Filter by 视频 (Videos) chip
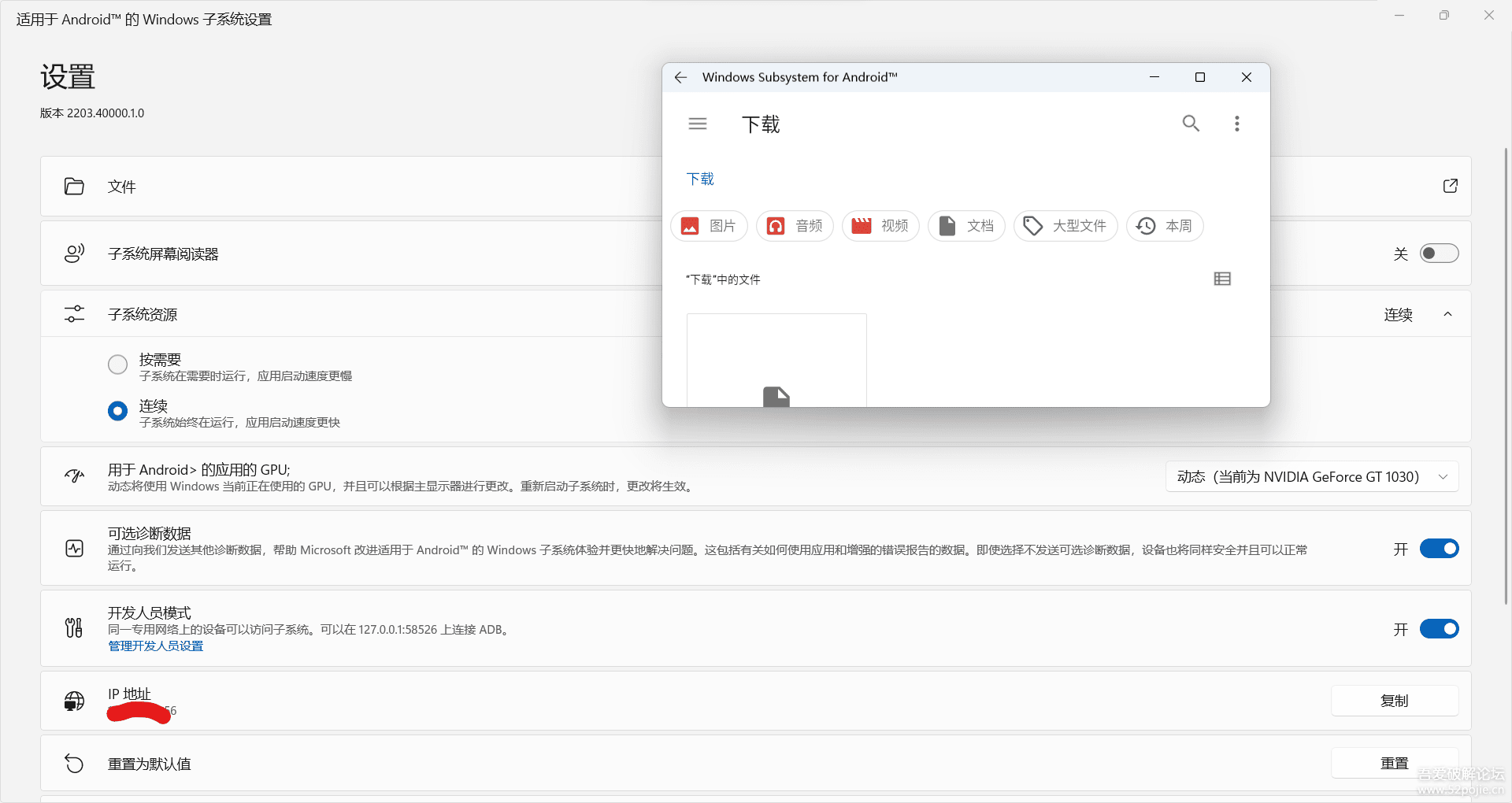Image resolution: width=1512 pixels, height=803 pixels. [880, 226]
